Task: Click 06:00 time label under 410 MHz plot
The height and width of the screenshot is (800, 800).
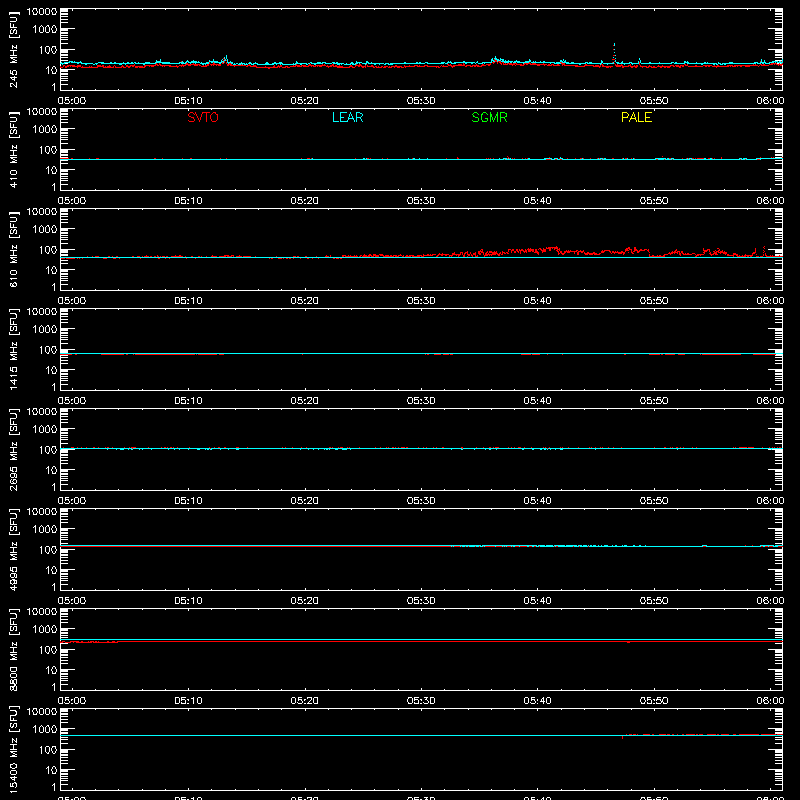Action: [x=770, y=201]
